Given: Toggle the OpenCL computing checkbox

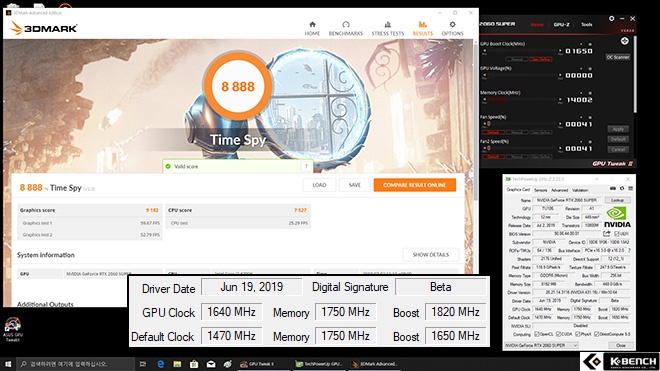Looking at the screenshot, I should tap(536, 334).
